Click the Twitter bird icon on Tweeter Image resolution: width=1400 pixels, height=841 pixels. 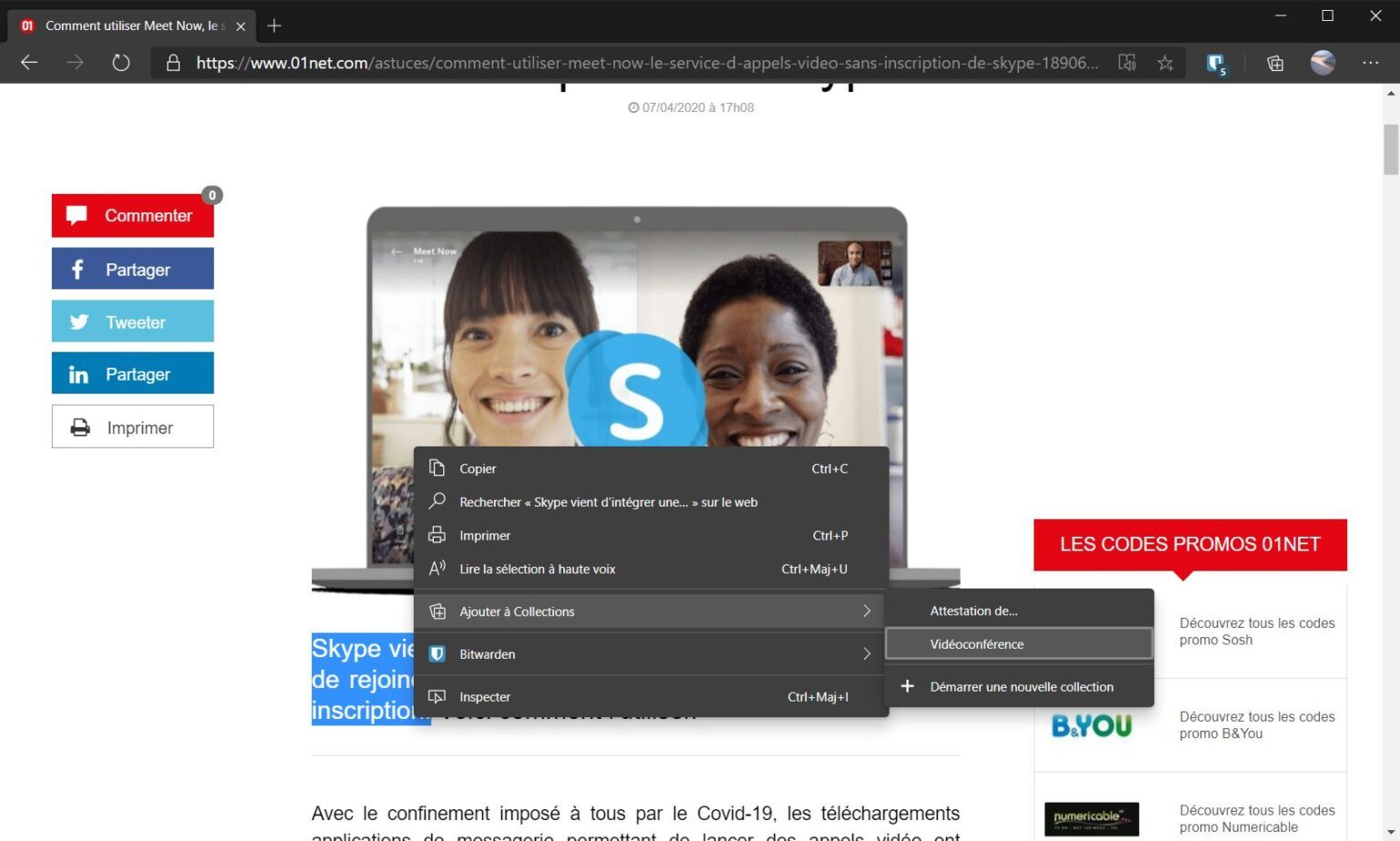(x=79, y=322)
